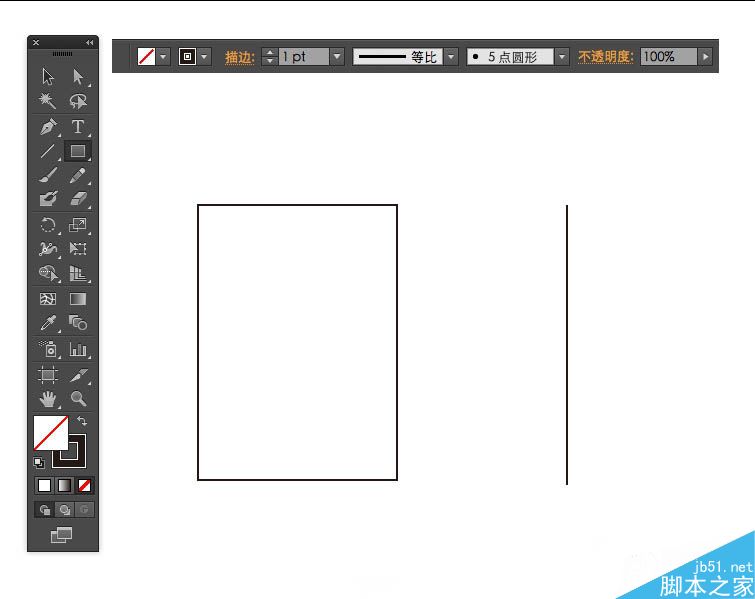
Task: Select the Hand tool
Action: pyautogui.click(x=48, y=399)
